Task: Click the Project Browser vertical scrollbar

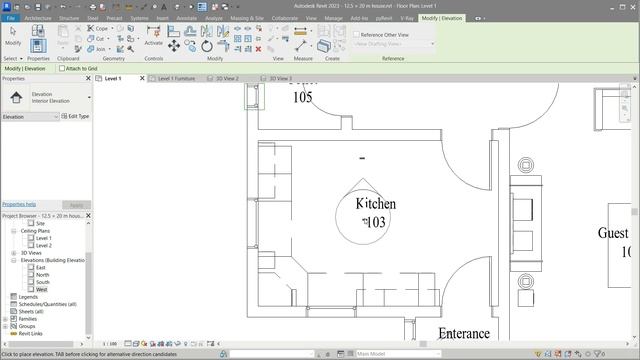Action: [x=89, y=293]
